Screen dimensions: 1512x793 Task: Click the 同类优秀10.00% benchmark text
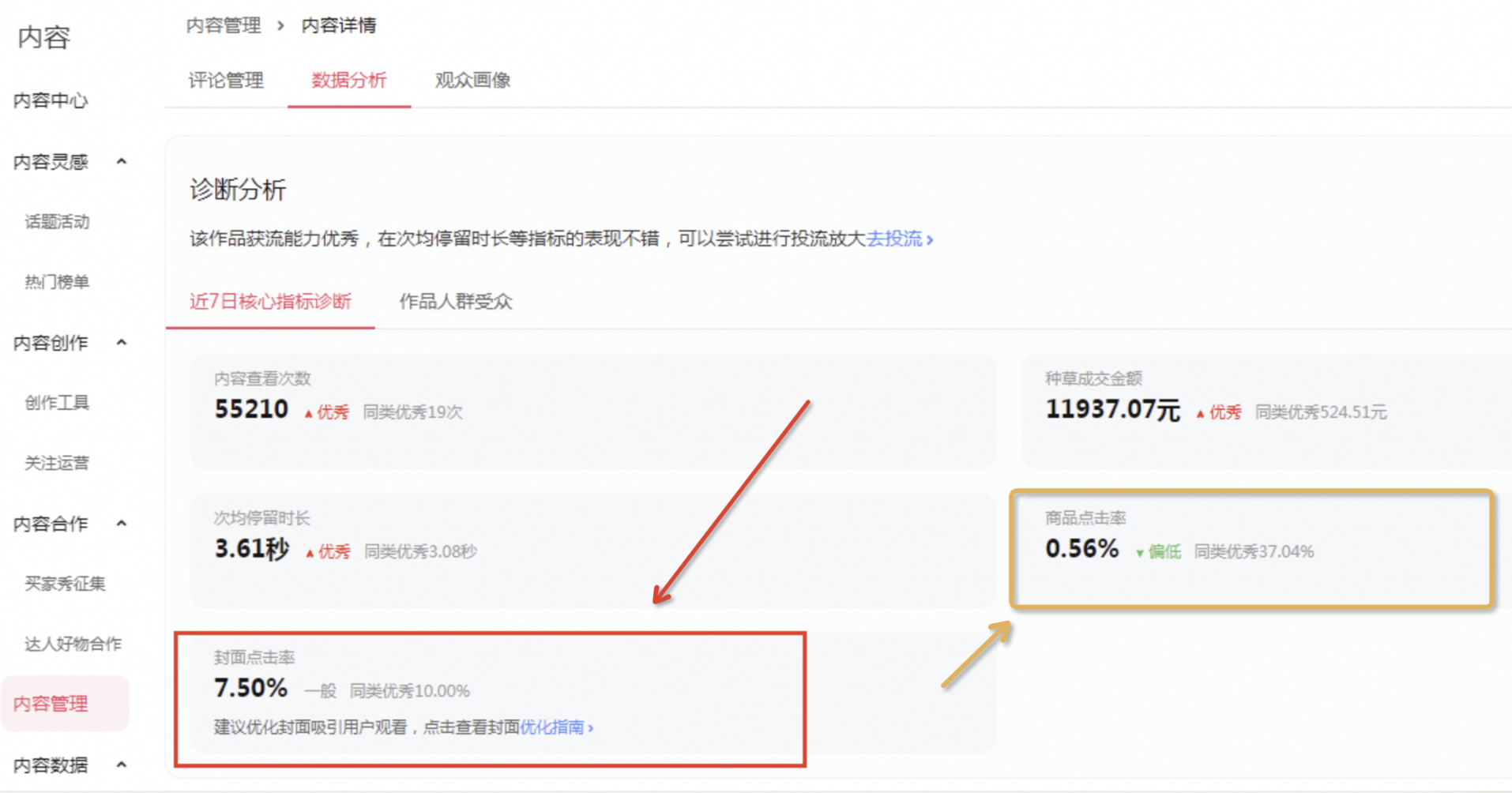pos(410,691)
